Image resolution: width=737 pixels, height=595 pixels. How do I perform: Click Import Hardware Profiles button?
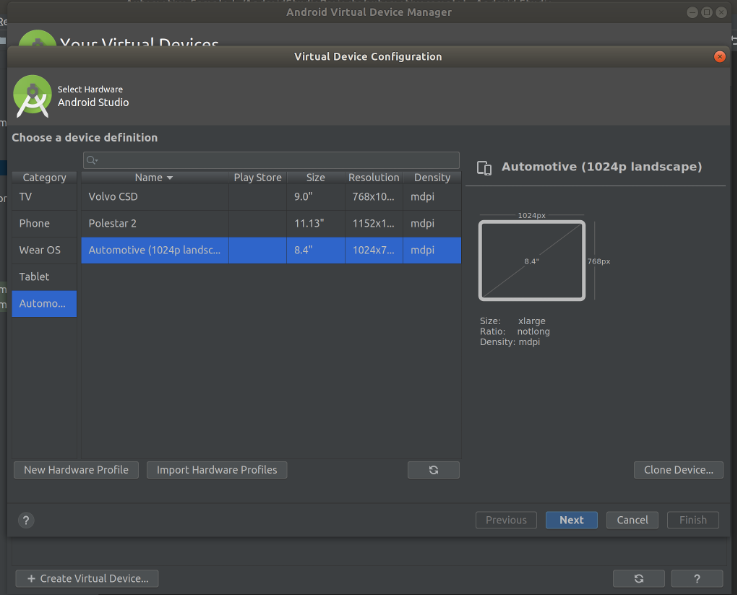[x=217, y=470]
